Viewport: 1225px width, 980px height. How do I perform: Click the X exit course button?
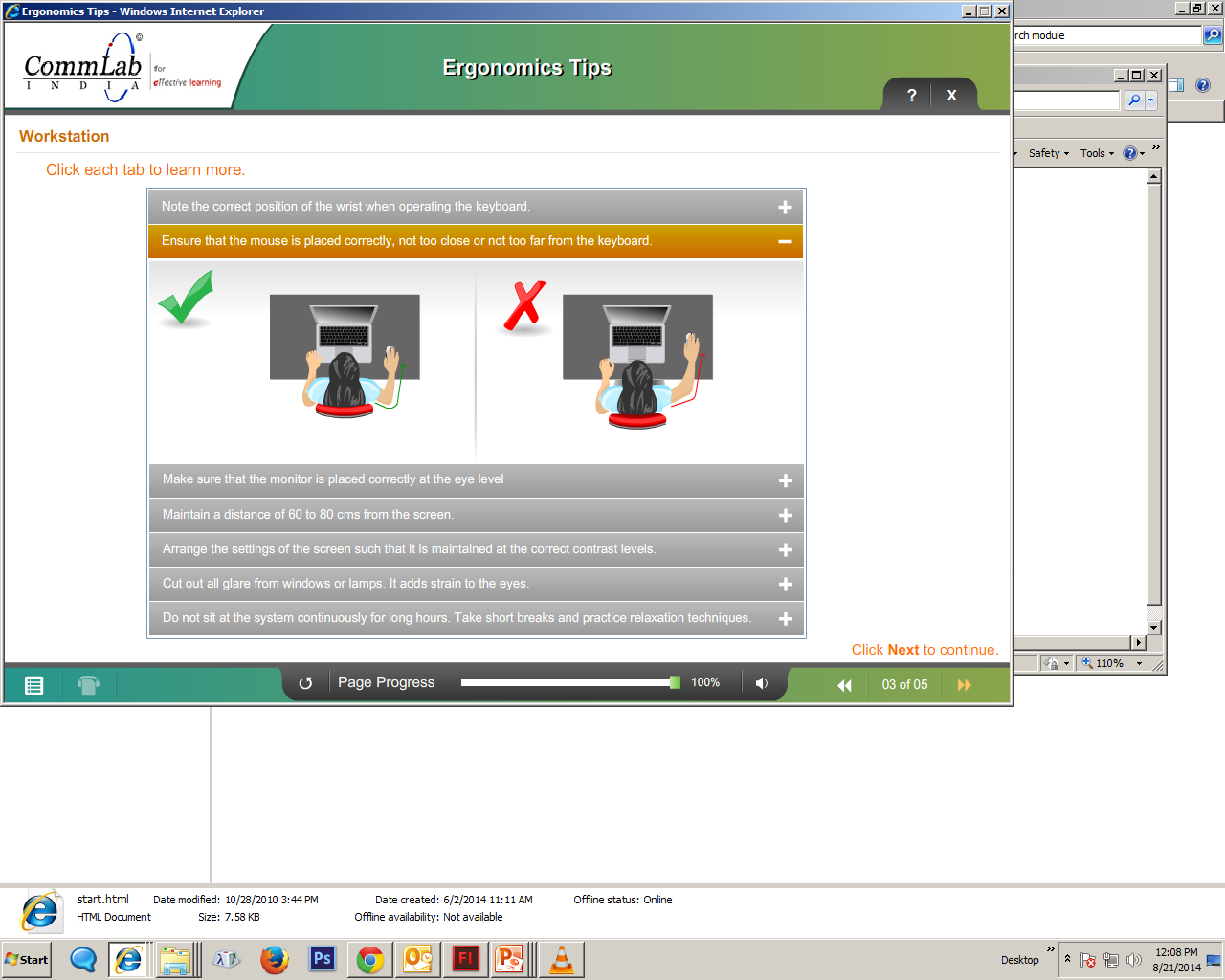click(951, 96)
